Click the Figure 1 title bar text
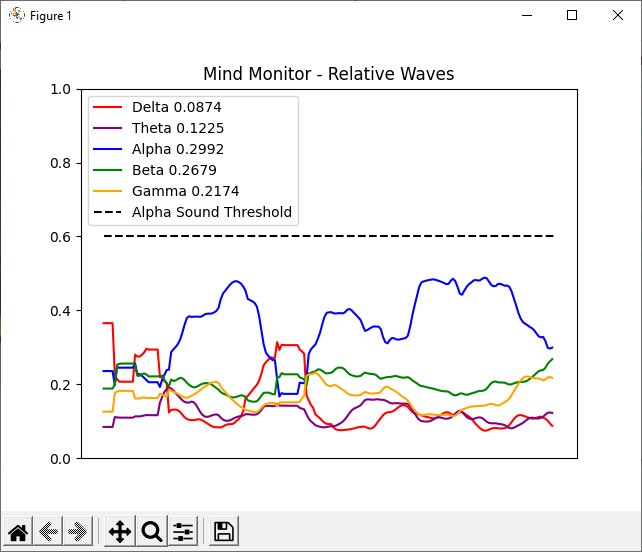This screenshot has width=642, height=552. point(51,16)
